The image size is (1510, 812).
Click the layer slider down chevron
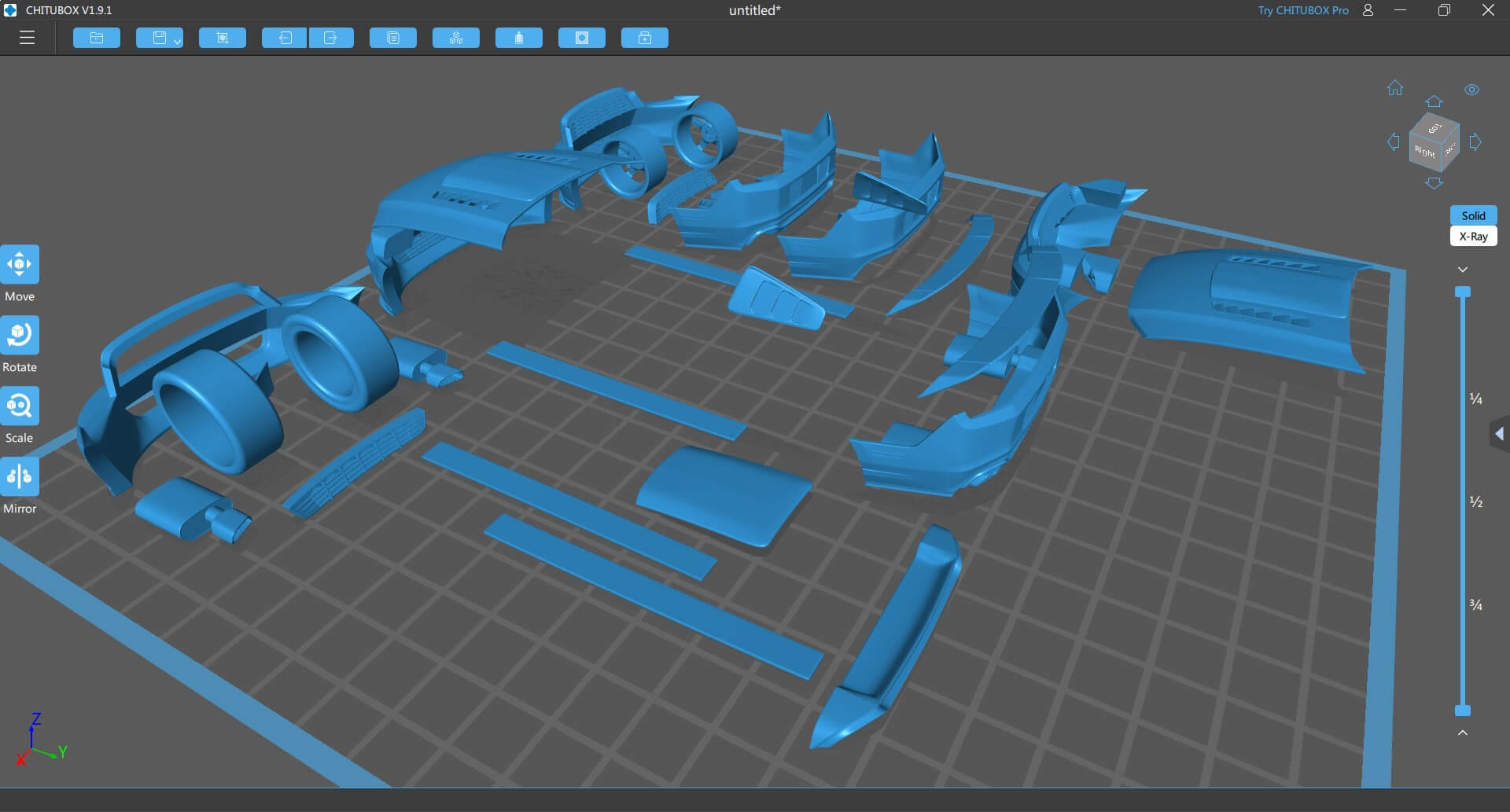tap(1463, 270)
